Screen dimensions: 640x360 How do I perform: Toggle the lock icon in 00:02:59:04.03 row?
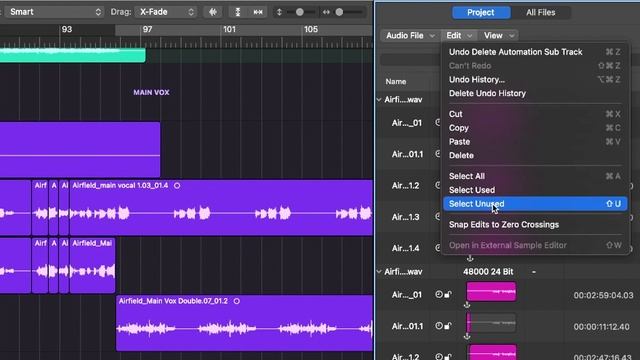pyautogui.click(x=448, y=294)
